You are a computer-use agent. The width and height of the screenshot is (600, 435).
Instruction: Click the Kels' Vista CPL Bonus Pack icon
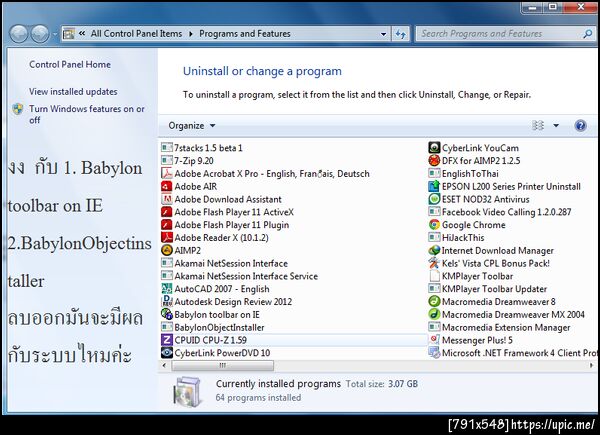(x=434, y=263)
